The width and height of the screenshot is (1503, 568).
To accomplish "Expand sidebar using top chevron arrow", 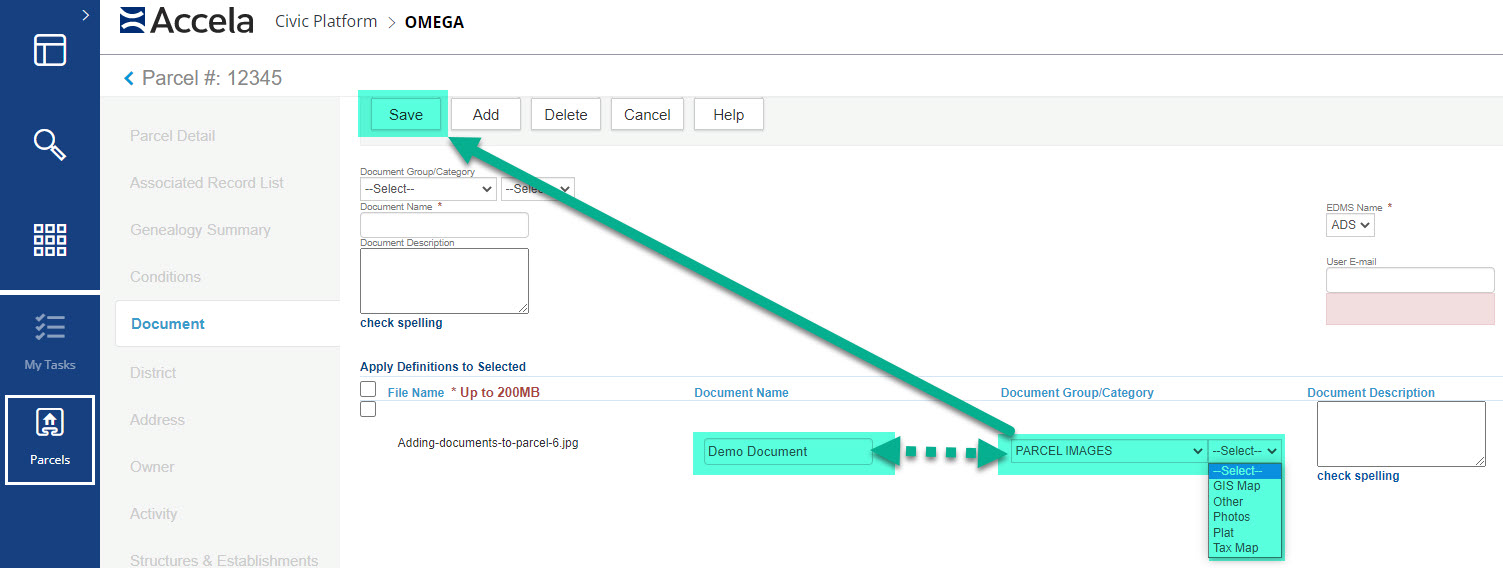I will click(x=85, y=15).
